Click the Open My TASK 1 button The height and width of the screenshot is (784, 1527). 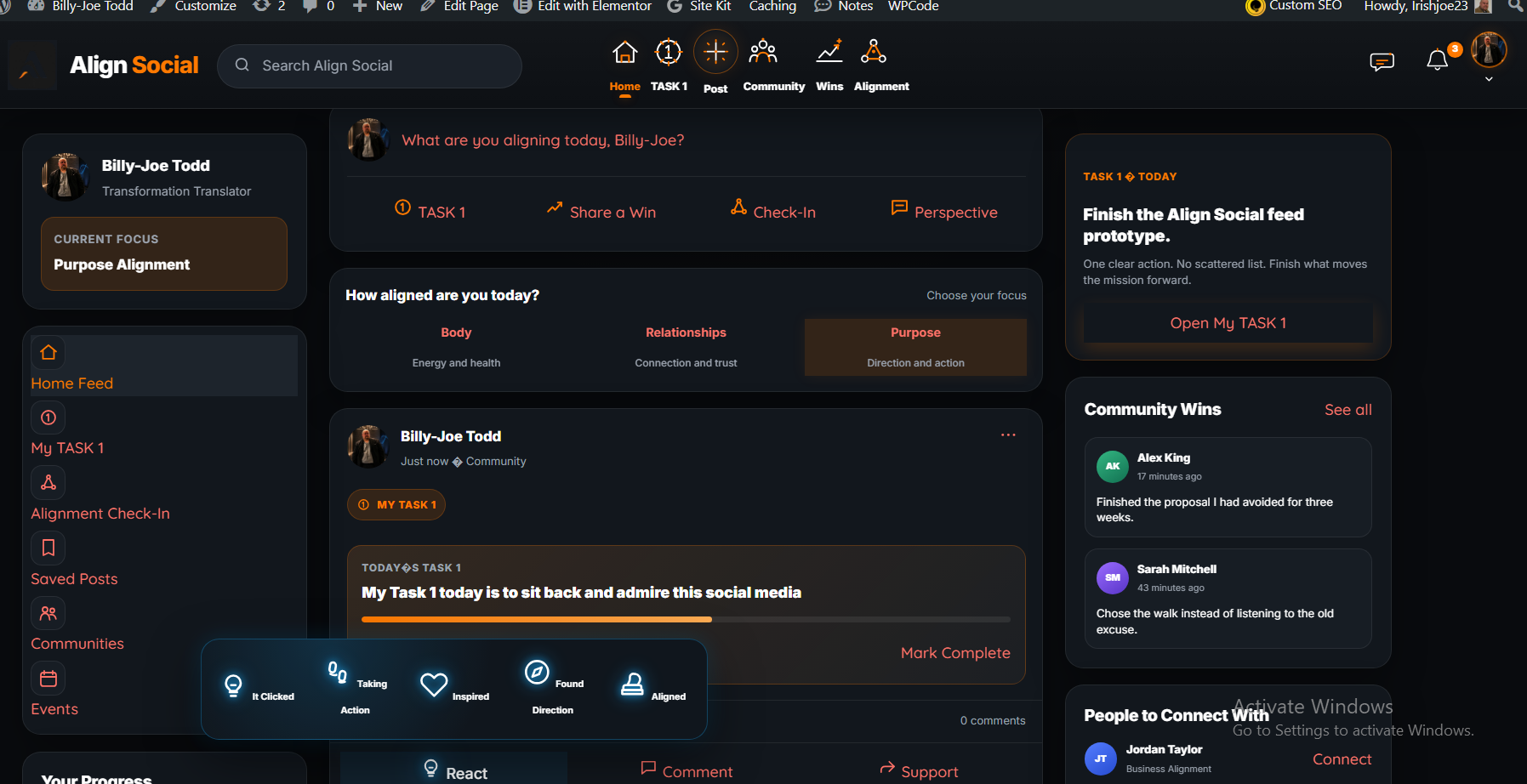click(1228, 323)
